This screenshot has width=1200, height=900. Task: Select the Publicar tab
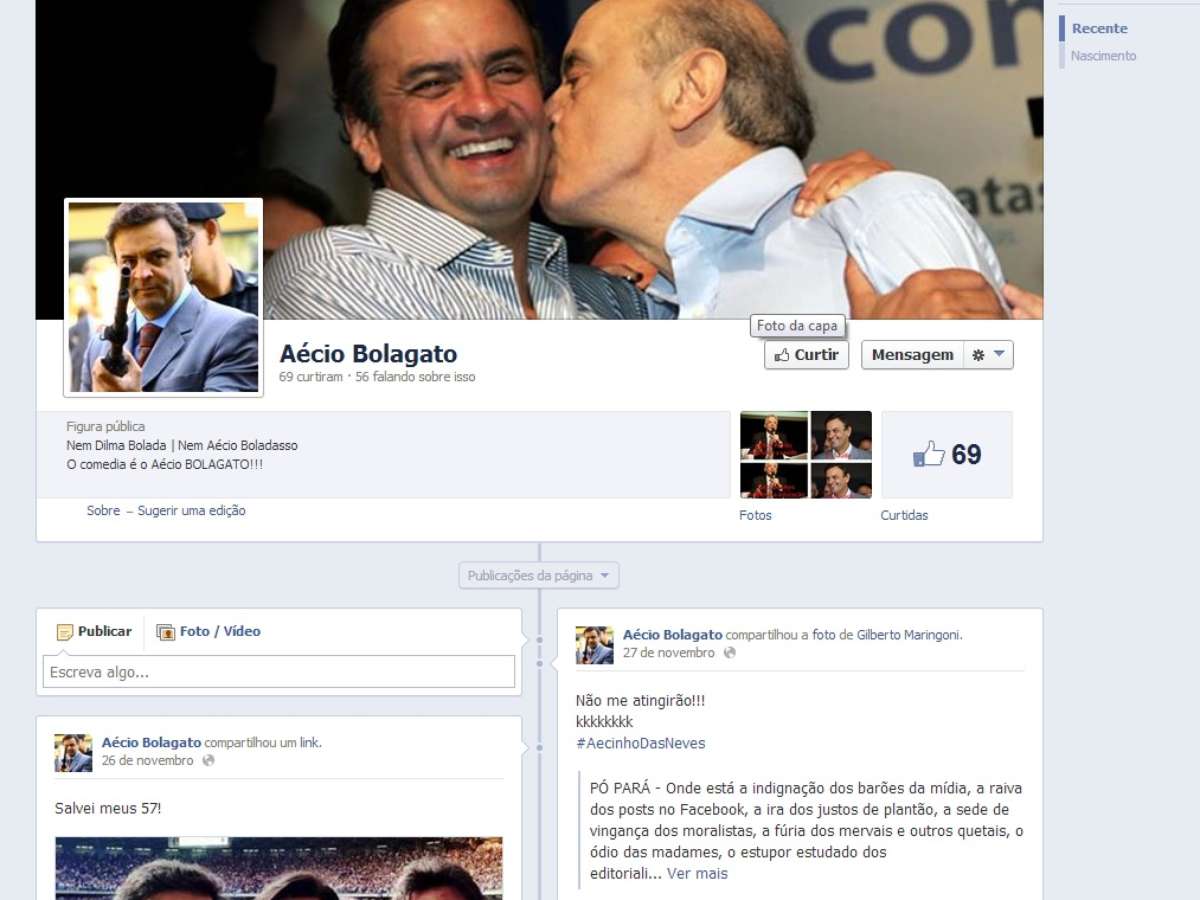(x=95, y=632)
